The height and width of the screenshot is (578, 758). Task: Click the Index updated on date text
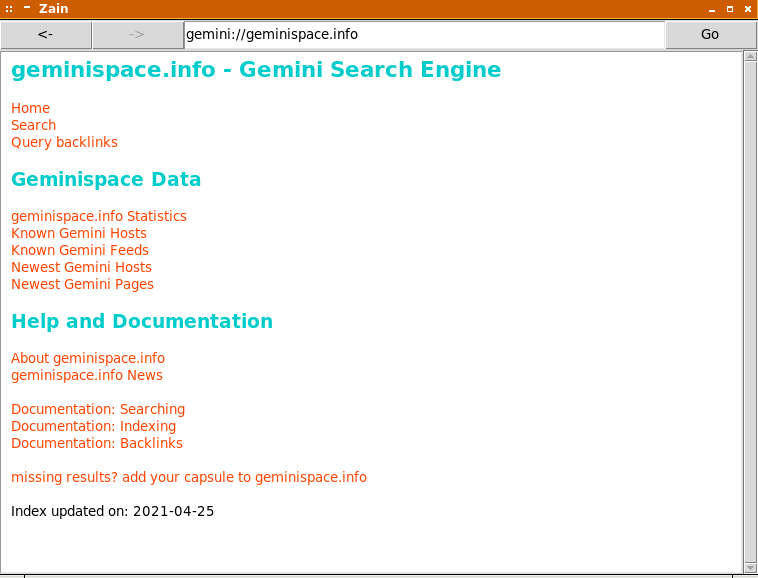[113, 511]
